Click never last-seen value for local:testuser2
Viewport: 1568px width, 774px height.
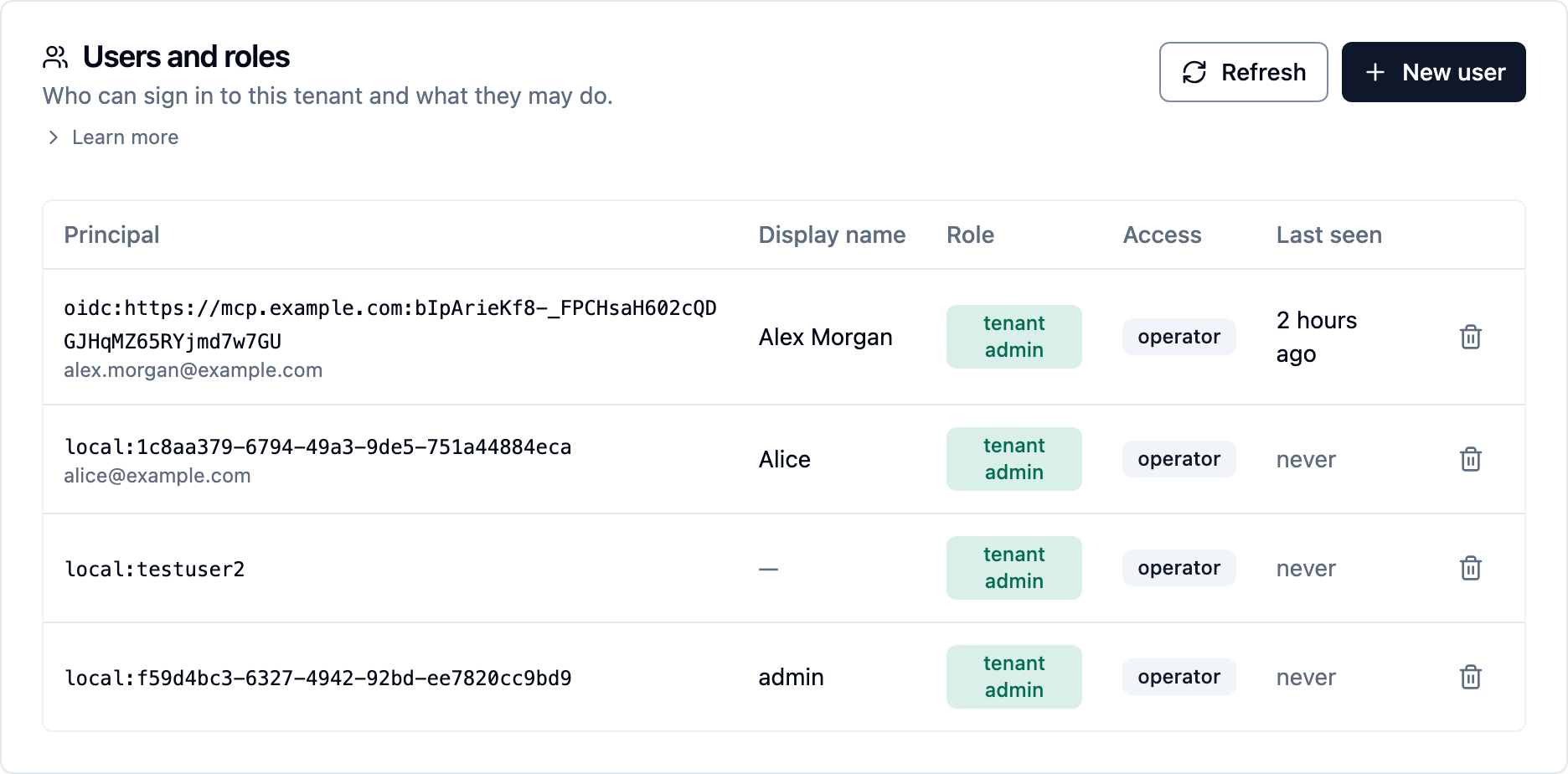[1306, 569]
